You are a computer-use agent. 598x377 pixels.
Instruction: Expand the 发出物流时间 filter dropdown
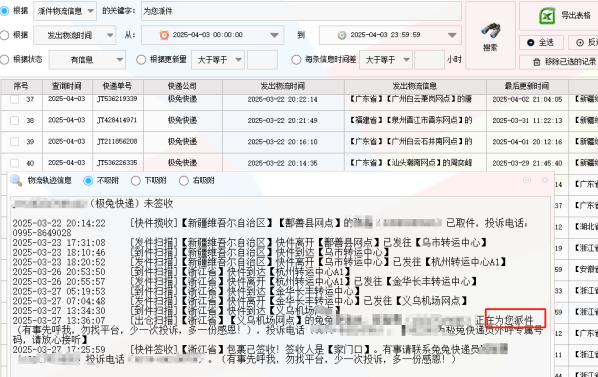(75, 35)
